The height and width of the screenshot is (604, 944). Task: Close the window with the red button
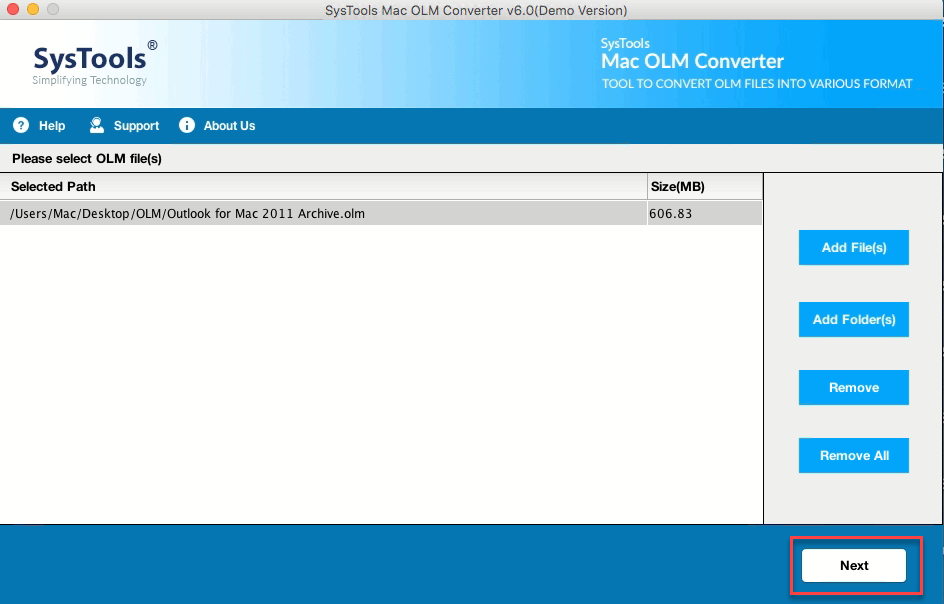(x=13, y=9)
